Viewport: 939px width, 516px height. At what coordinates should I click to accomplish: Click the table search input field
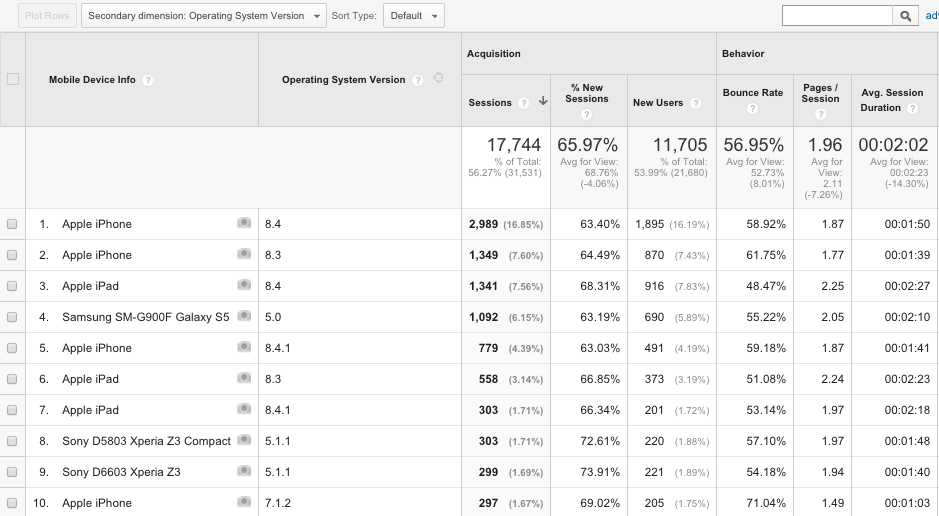(837, 16)
